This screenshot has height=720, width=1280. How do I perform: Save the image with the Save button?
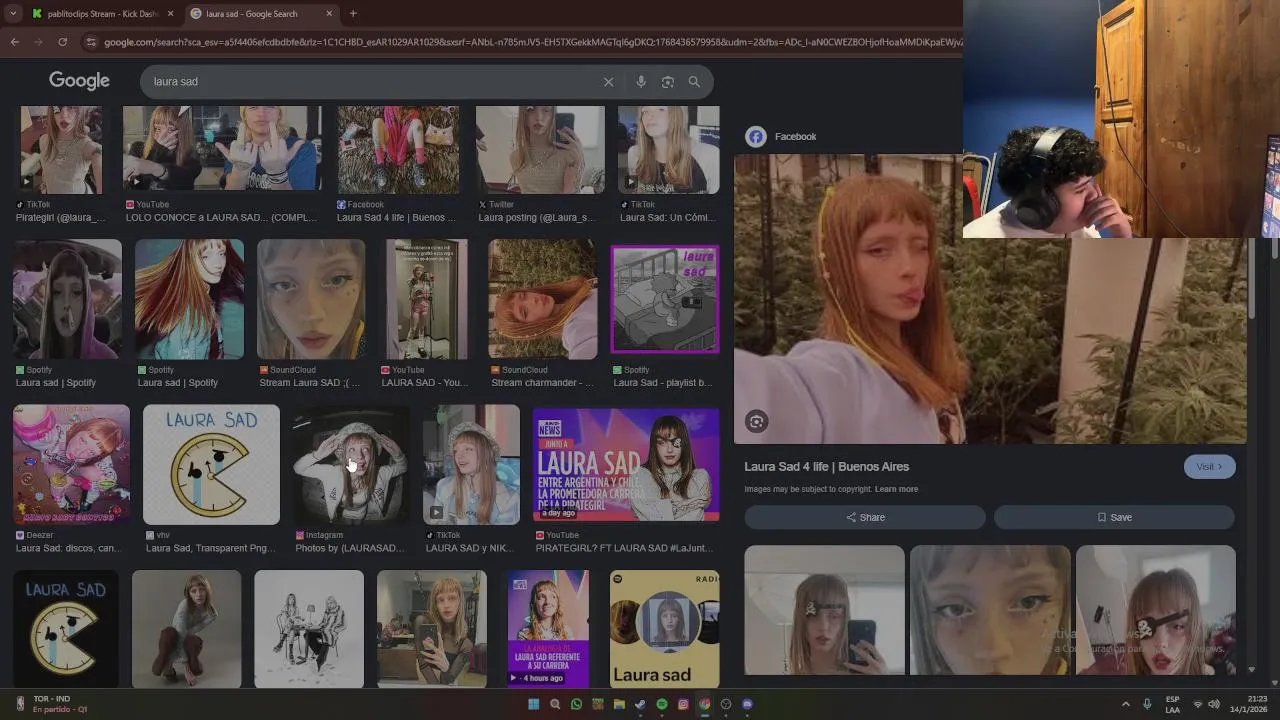[1114, 517]
